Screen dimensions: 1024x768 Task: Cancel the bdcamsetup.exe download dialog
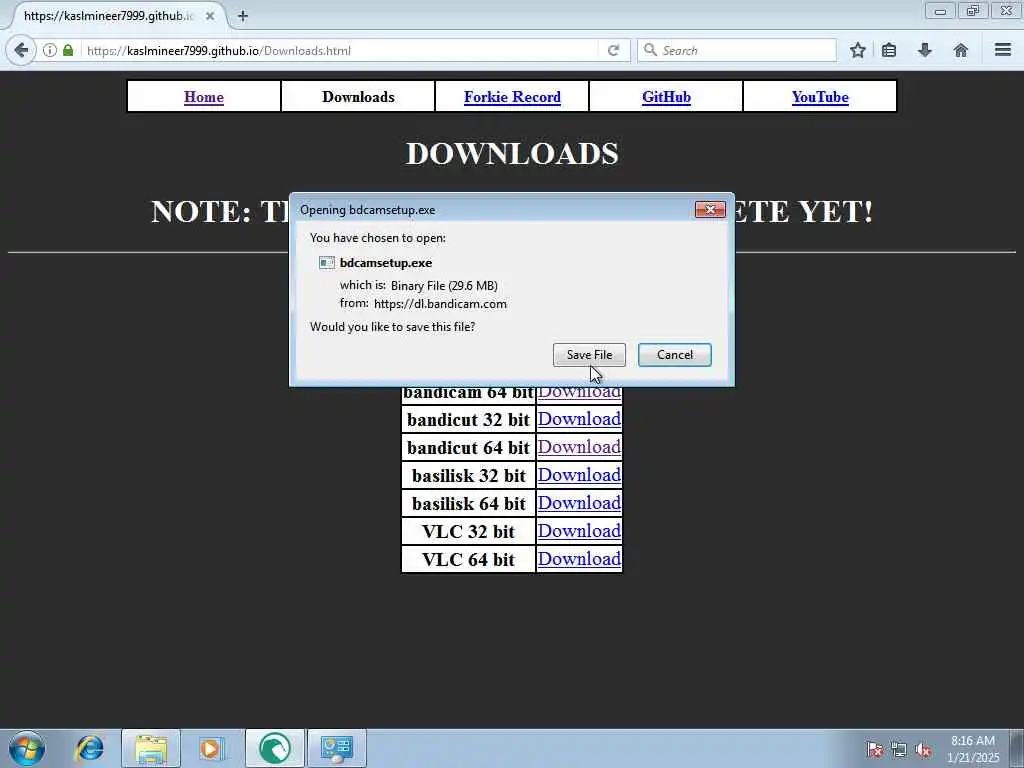tap(675, 355)
